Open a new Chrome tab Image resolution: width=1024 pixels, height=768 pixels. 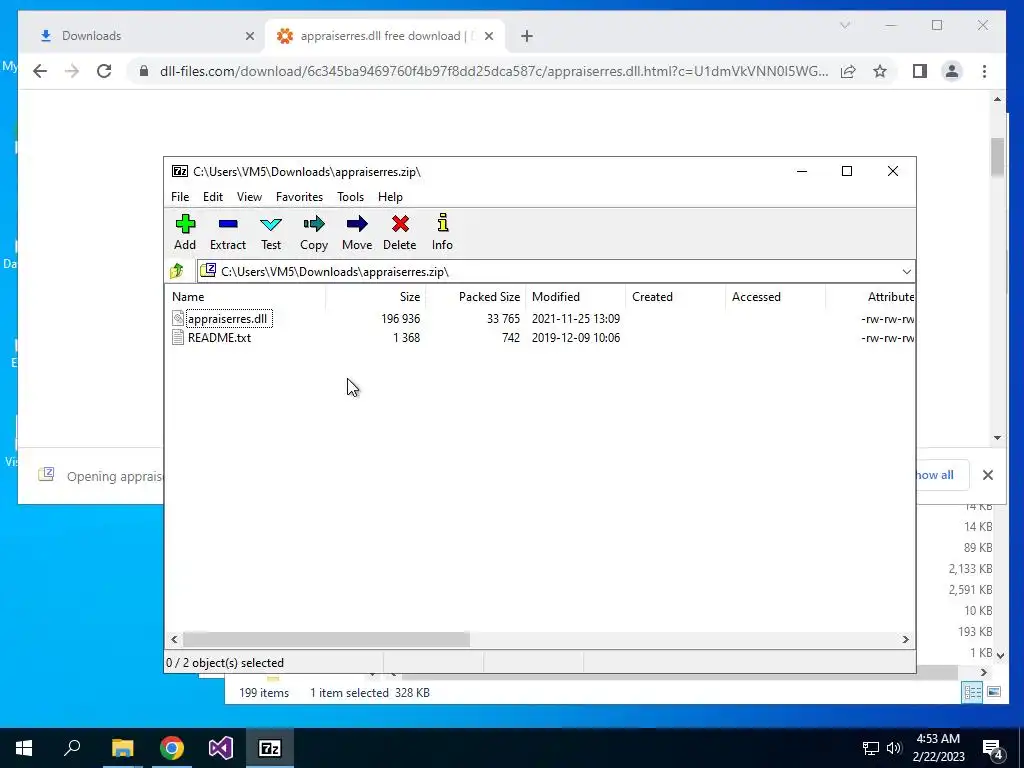point(527,36)
